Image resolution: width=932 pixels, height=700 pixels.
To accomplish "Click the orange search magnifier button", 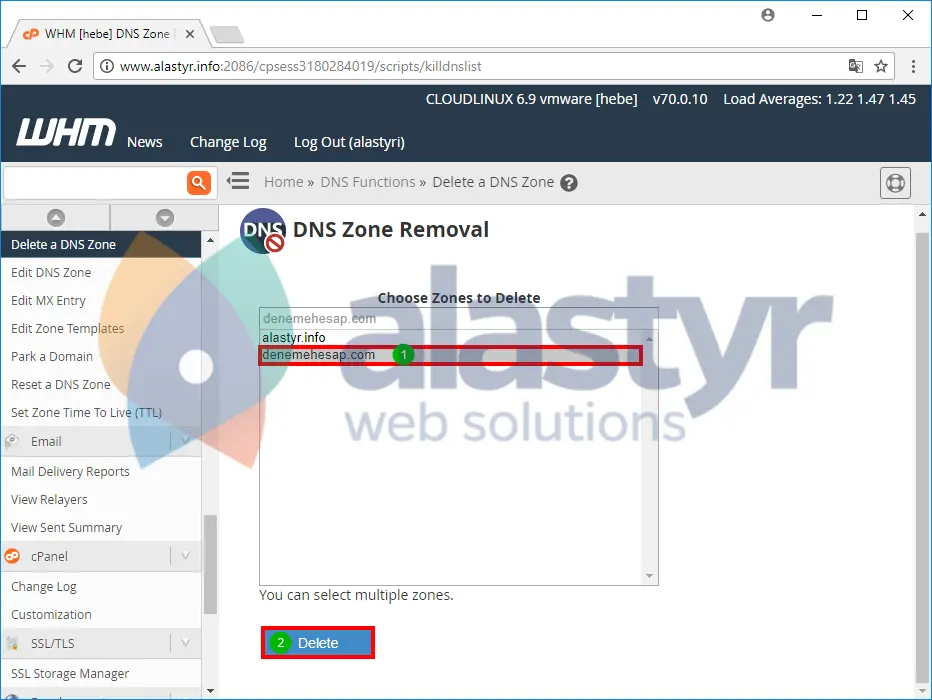I will point(199,182).
